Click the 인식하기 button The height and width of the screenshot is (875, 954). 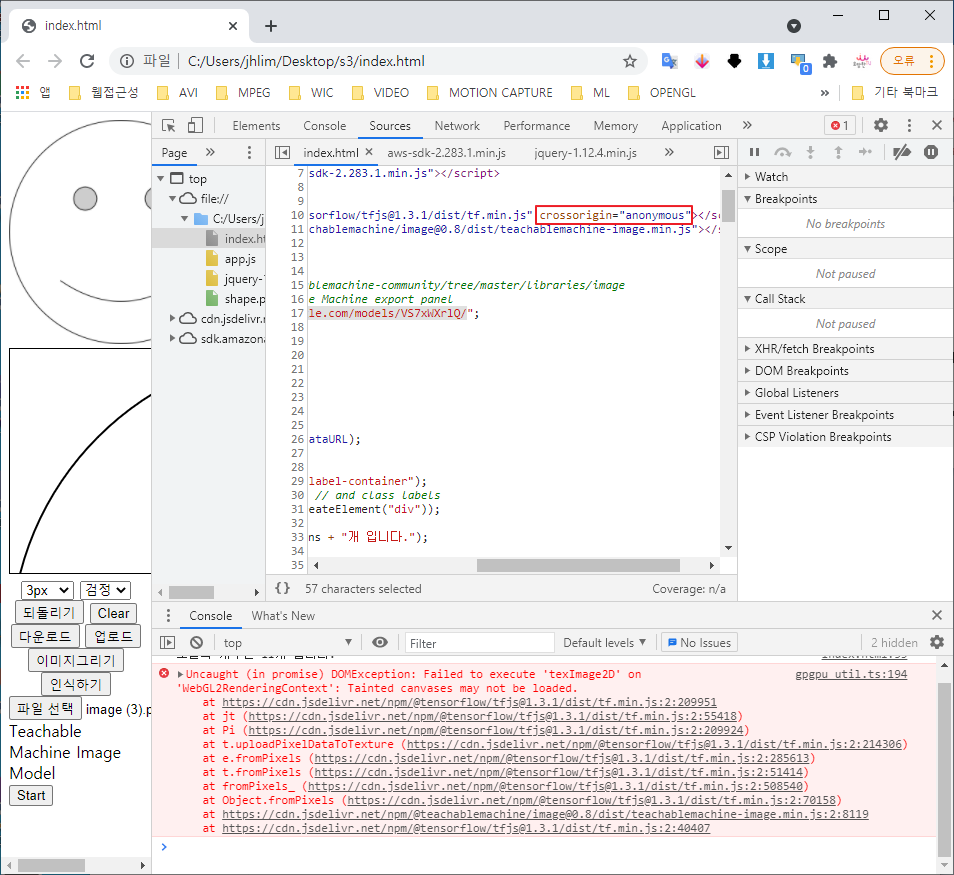pos(76,684)
